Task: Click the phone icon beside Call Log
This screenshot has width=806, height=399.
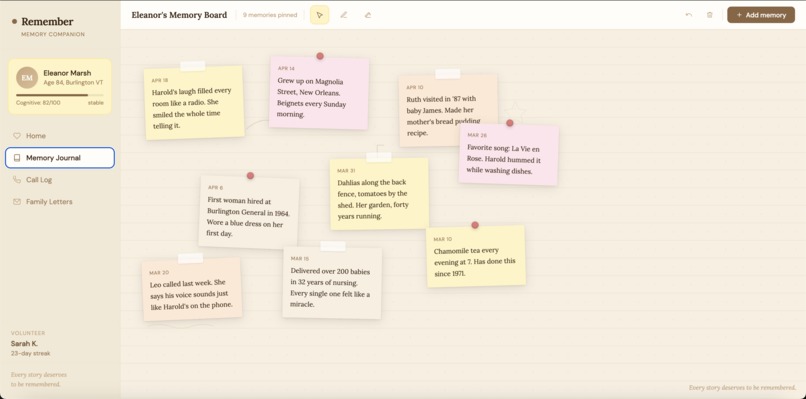Action: coord(16,180)
